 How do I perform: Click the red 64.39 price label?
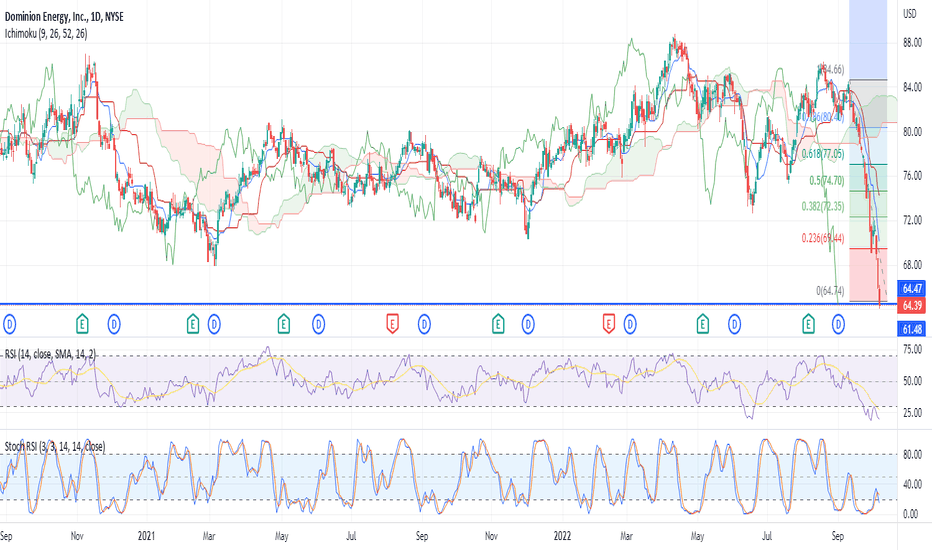[x=912, y=306]
